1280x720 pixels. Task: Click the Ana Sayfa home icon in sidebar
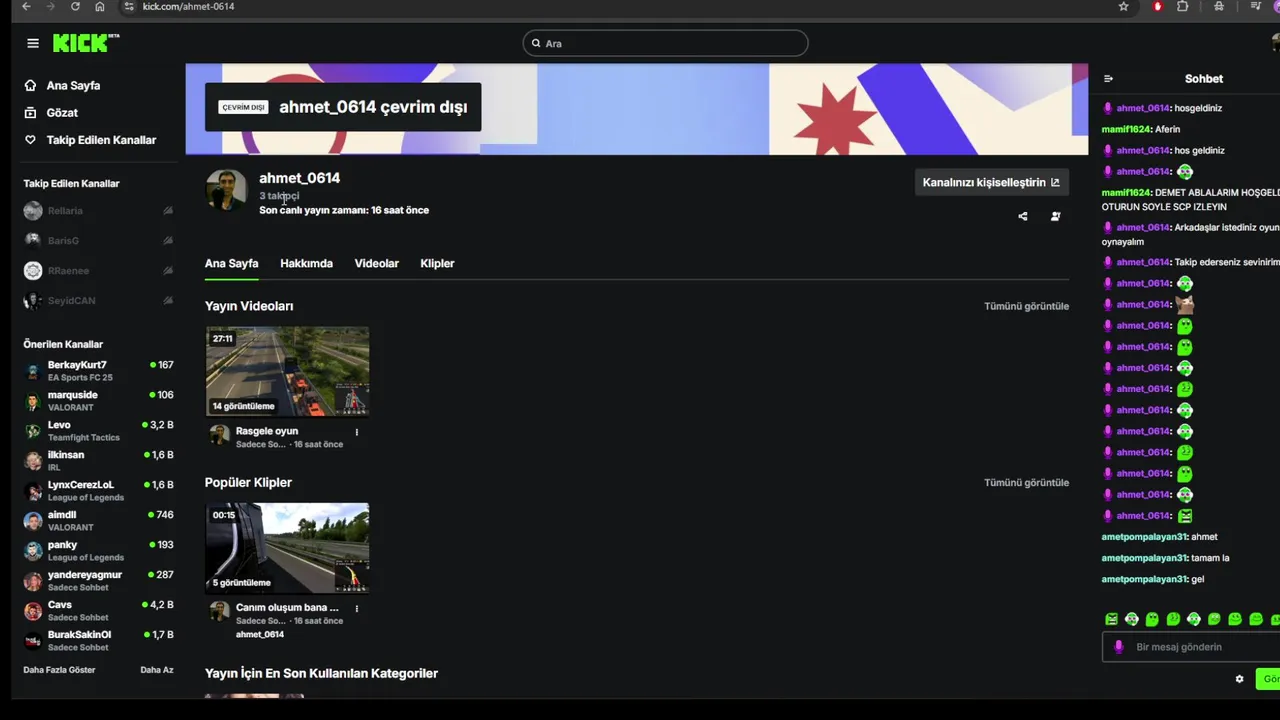click(30, 86)
